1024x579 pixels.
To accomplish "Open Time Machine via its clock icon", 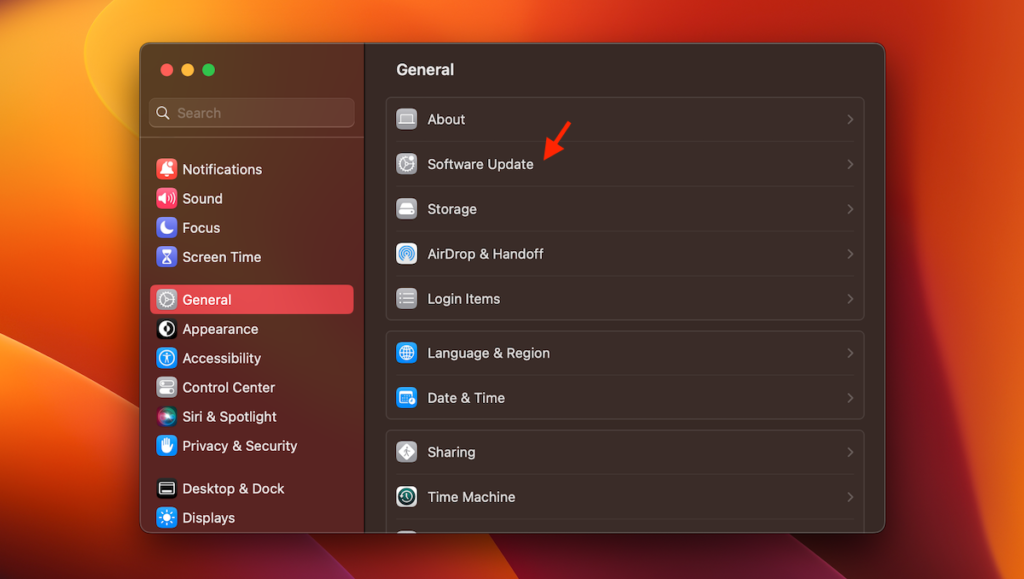I will (x=406, y=496).
